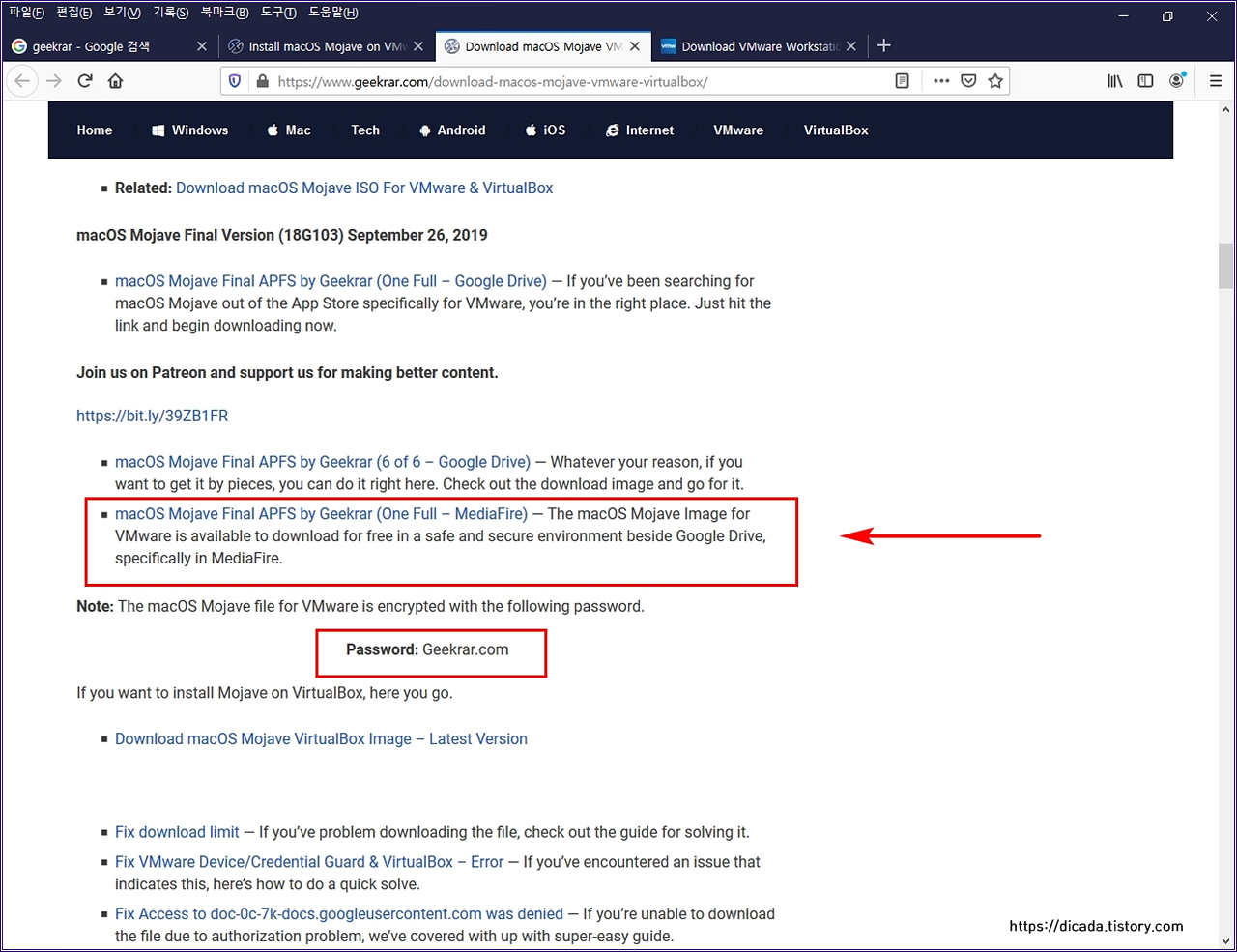Open One Full Google Drive download link
Image resolution: width=1237 pixels, height=952 pixels.
[x=331, y=281]
